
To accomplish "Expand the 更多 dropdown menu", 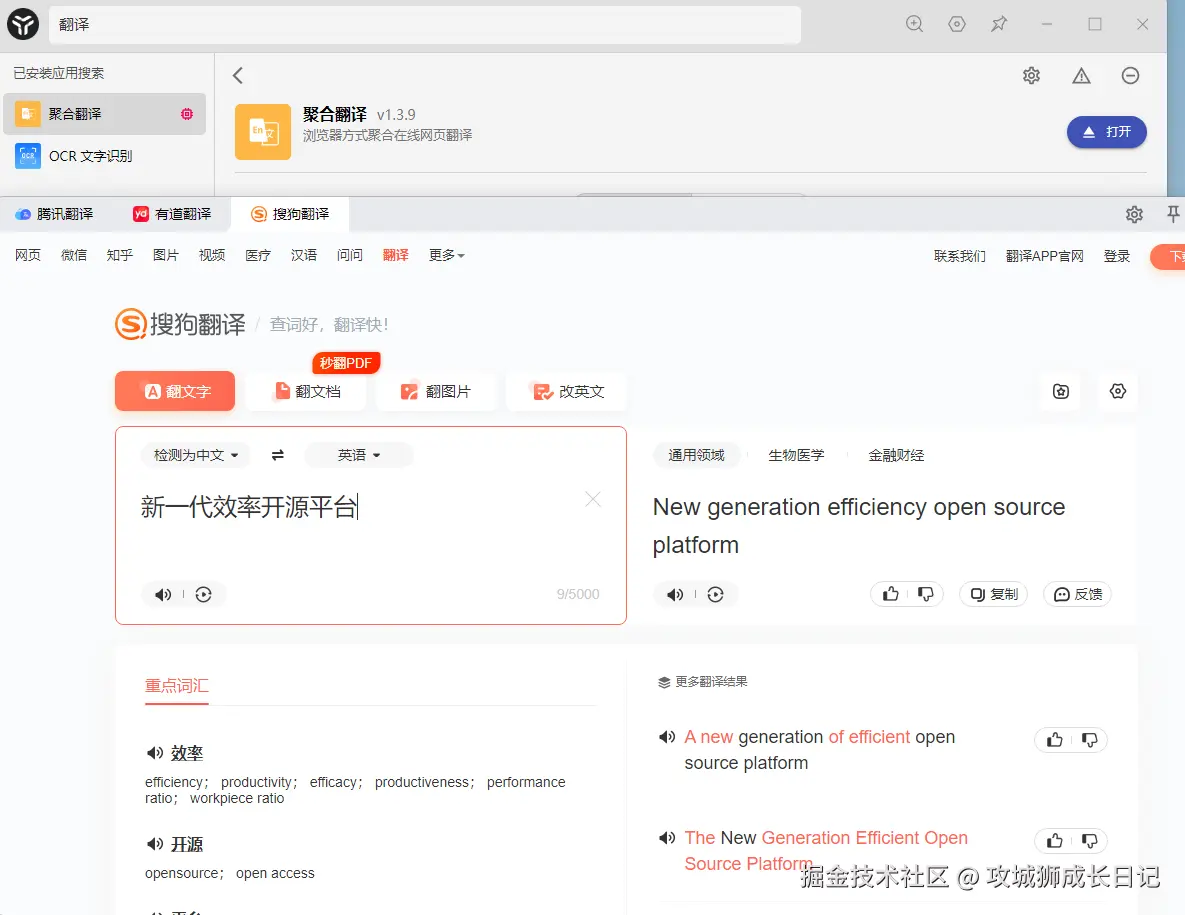I will click(x=447, y=255).
